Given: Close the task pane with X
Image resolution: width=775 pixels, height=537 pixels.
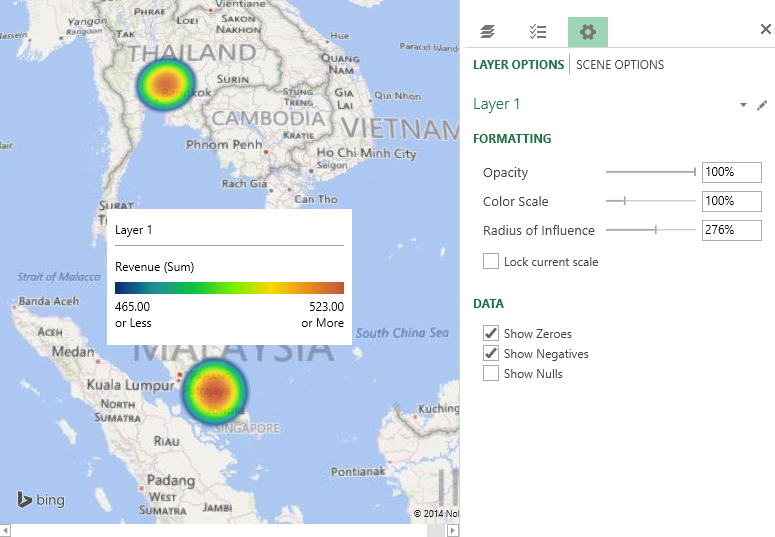Looking at the screenshot, I should [766, 30].
